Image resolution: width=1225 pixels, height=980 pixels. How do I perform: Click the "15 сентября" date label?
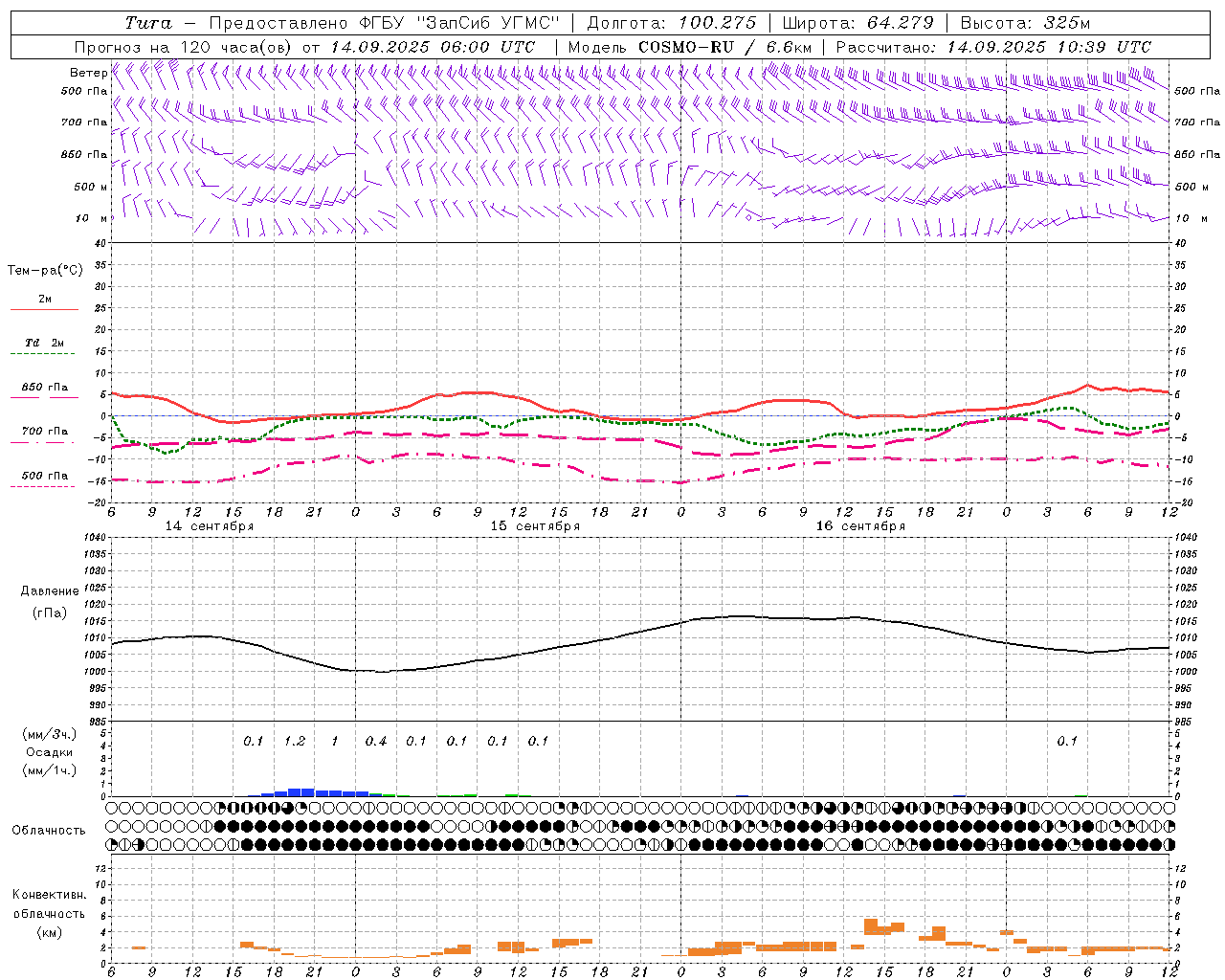(535, 526)
